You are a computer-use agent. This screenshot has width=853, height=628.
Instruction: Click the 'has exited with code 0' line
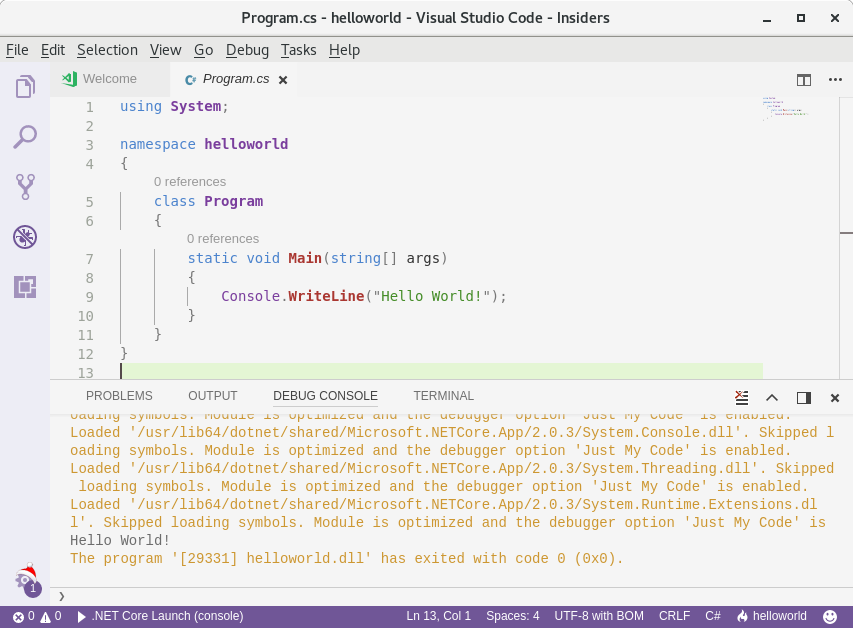pos(346,558)
